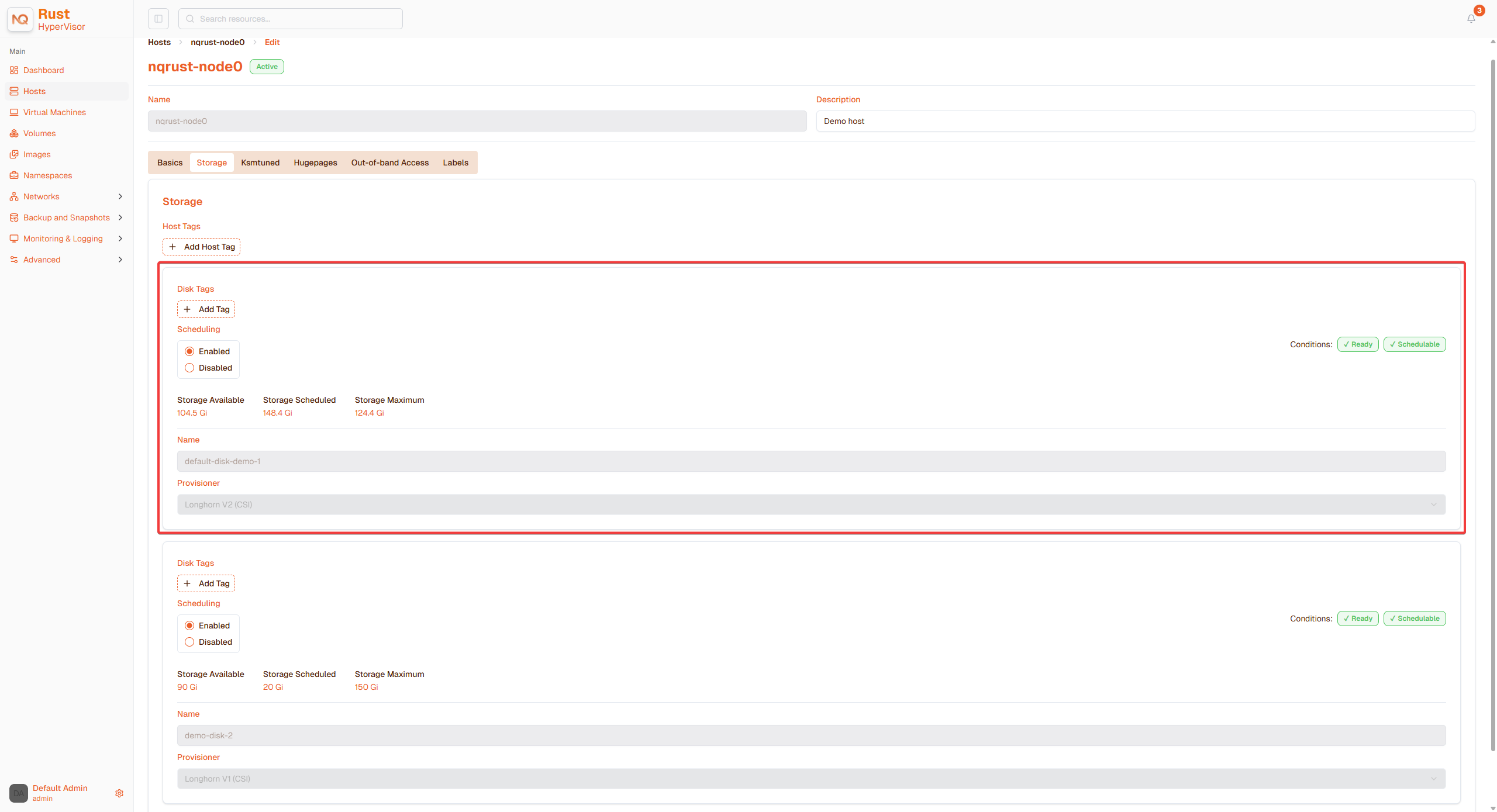Click the Add Host Tag button
1497x812 pixels.
(x=201, y=247)
